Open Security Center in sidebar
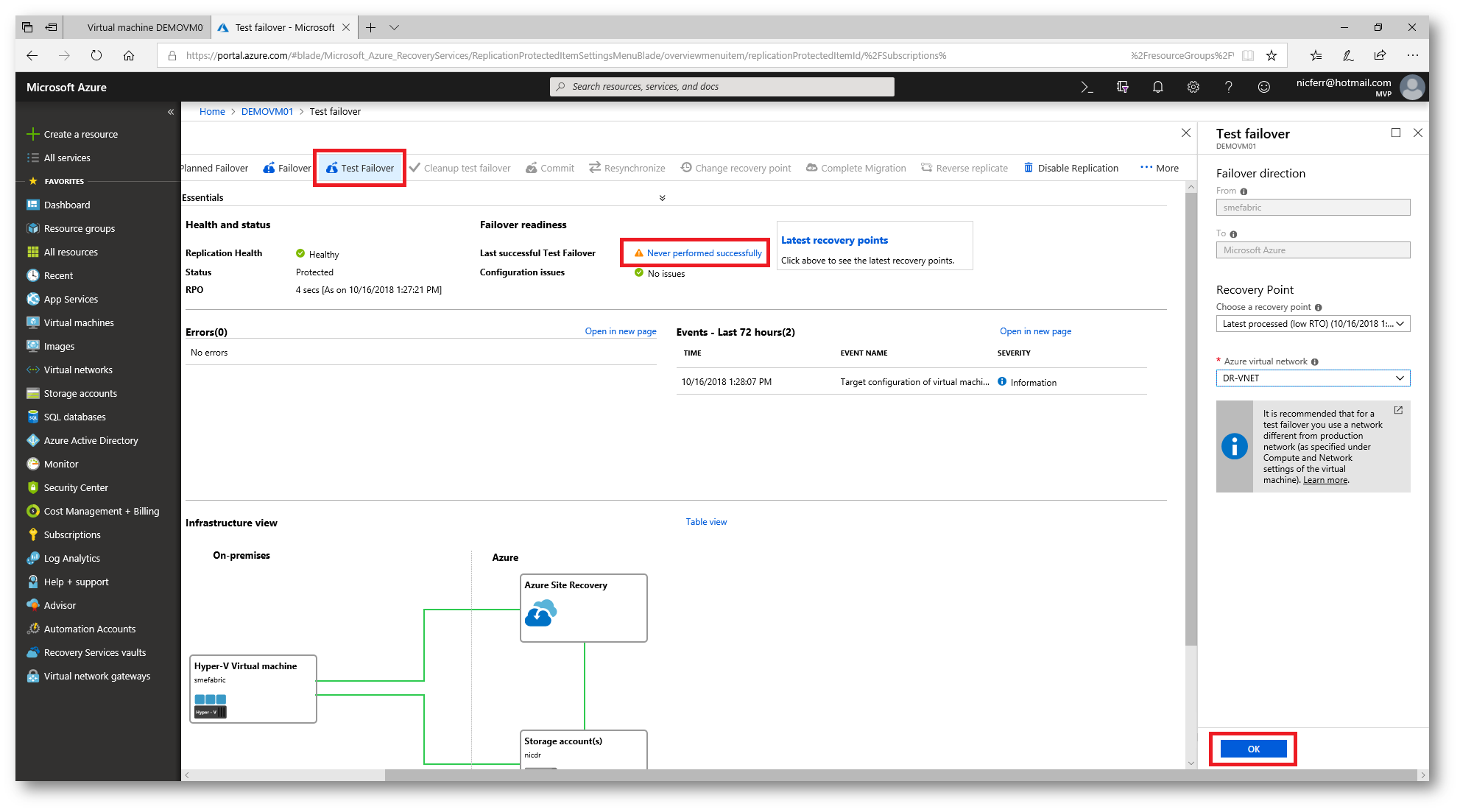This screenshot has width=1460, height=812. pyautogui.click(x=76, y=487)
